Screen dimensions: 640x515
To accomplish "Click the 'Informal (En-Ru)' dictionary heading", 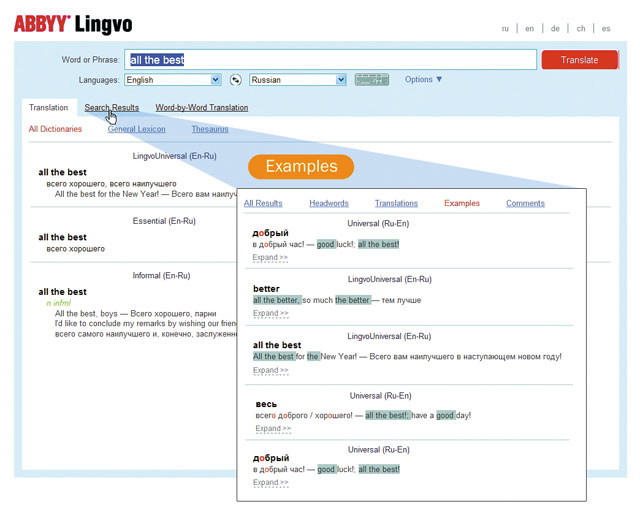I will click(x=161, y=275).
